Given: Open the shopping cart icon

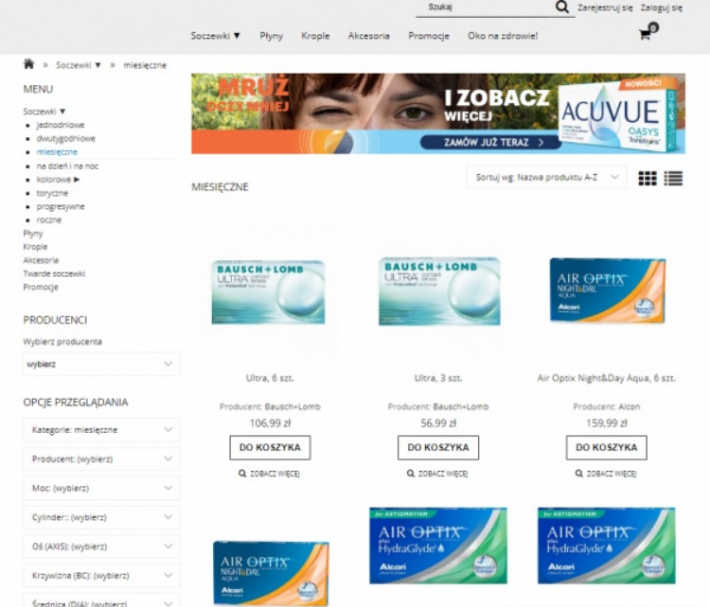Looking at the screenshot, I should pyautogui.click(x=646, y=34).
